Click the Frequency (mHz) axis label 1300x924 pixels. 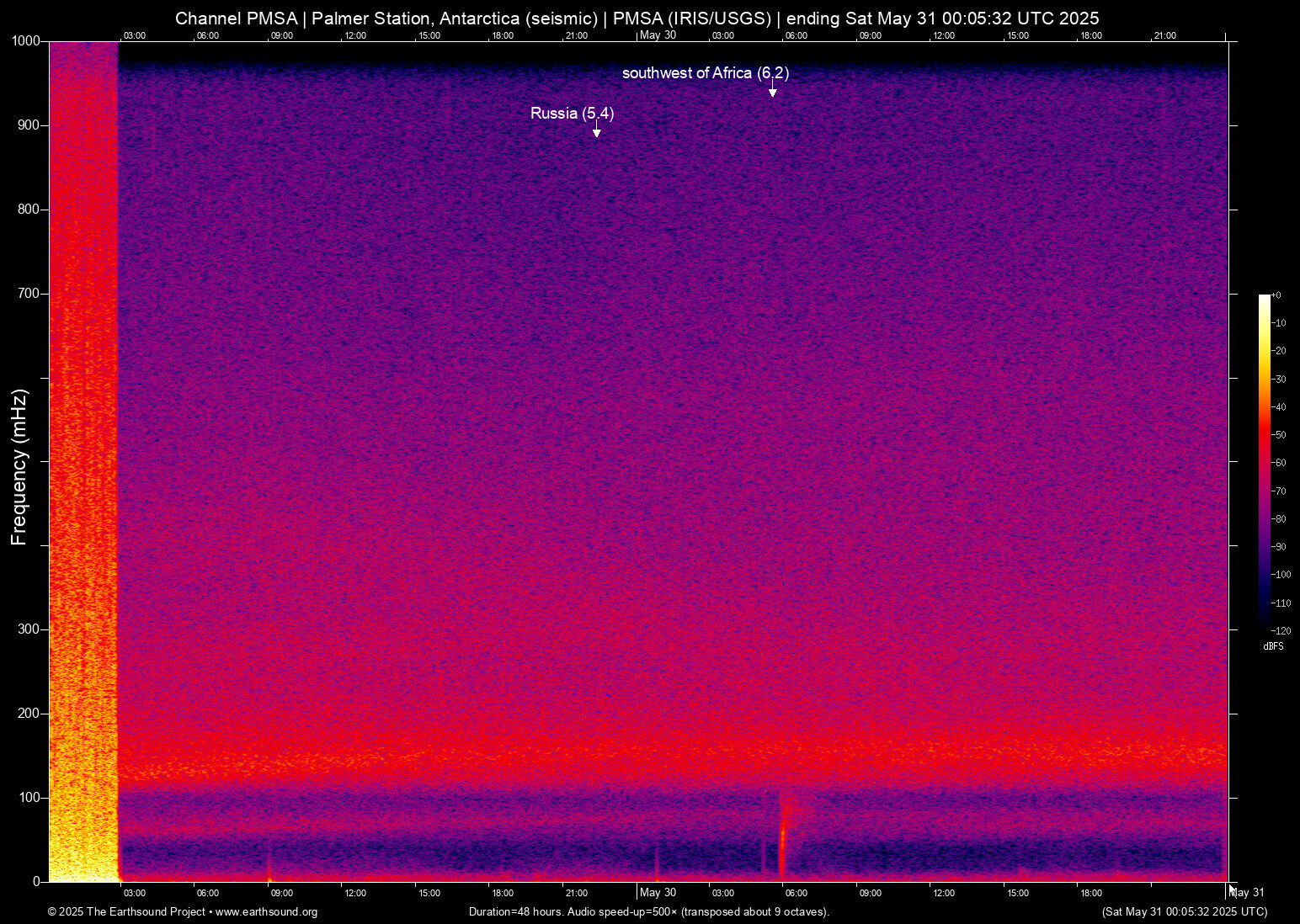19,467
